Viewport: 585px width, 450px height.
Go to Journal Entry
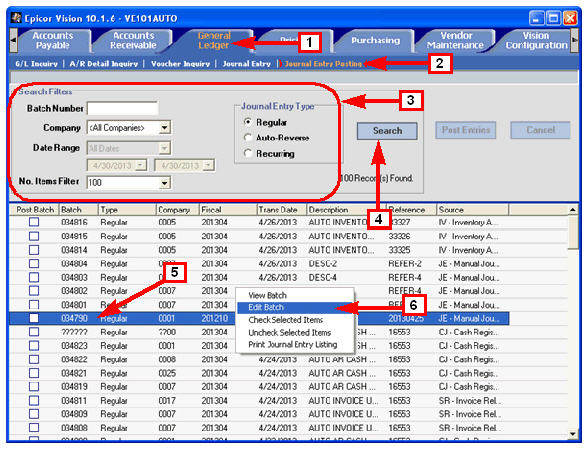pos(246,64)
